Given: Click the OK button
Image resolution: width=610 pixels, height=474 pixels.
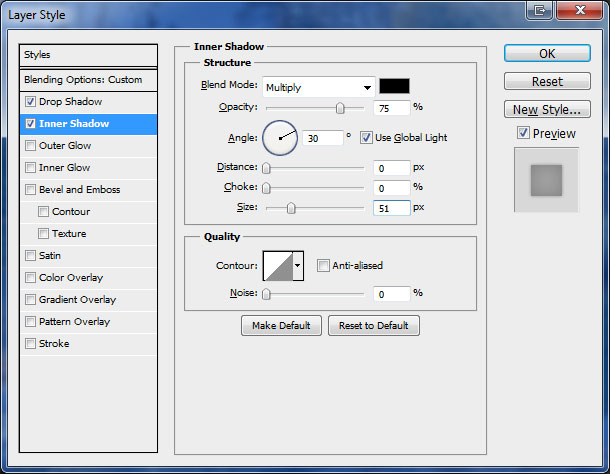Looking at the screenshot, I should pos(546,54).
